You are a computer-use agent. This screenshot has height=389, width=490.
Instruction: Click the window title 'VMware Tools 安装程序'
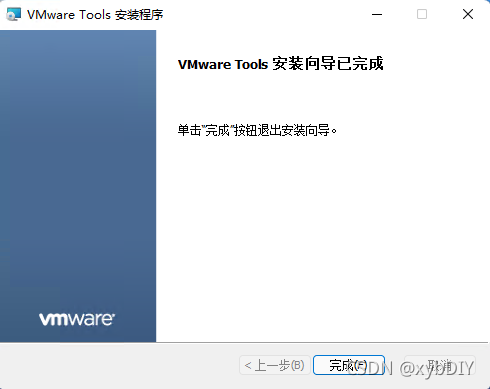[x=95, y=15]
